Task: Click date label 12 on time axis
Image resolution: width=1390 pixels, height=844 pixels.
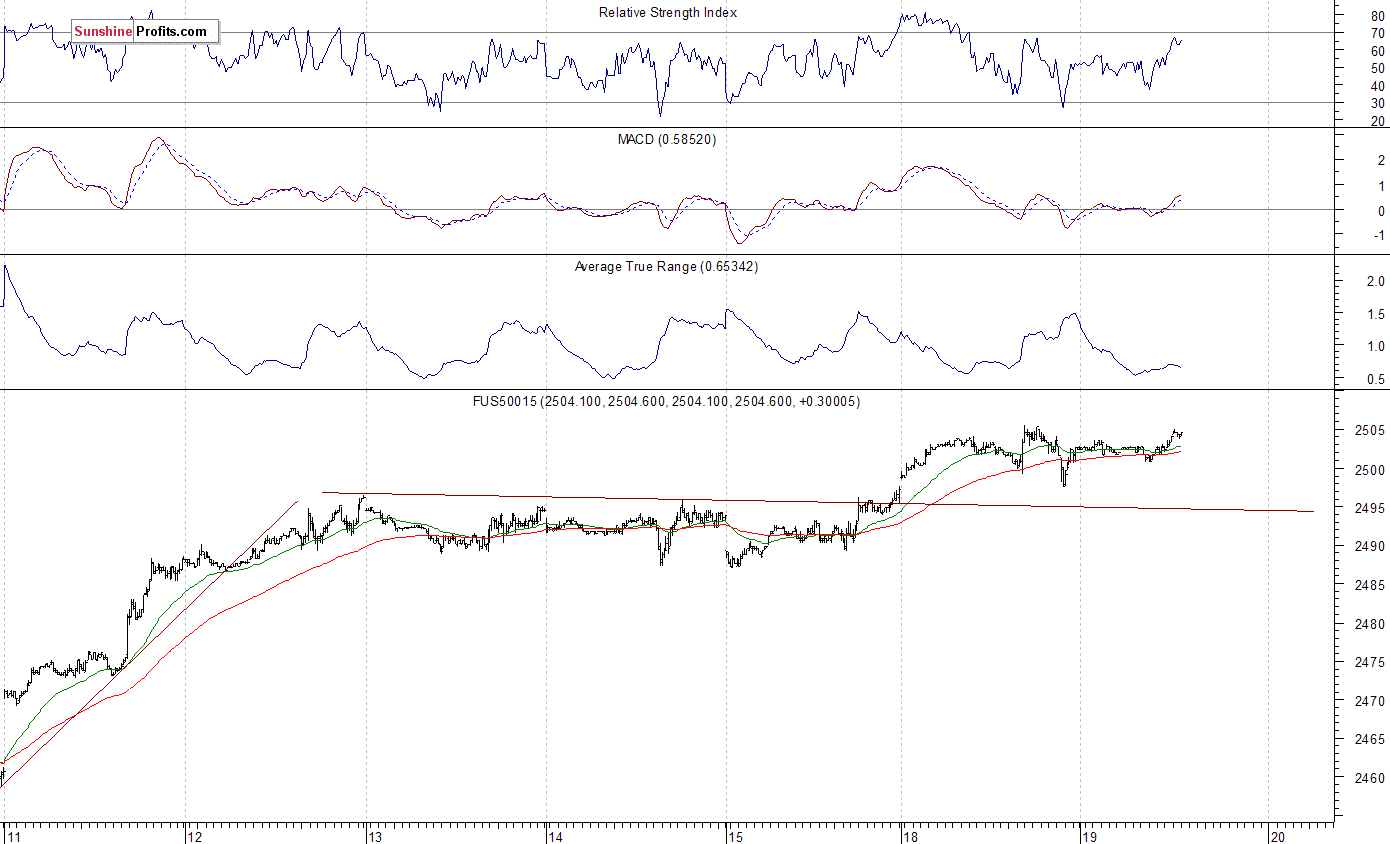Action: (x=194, y=836)
